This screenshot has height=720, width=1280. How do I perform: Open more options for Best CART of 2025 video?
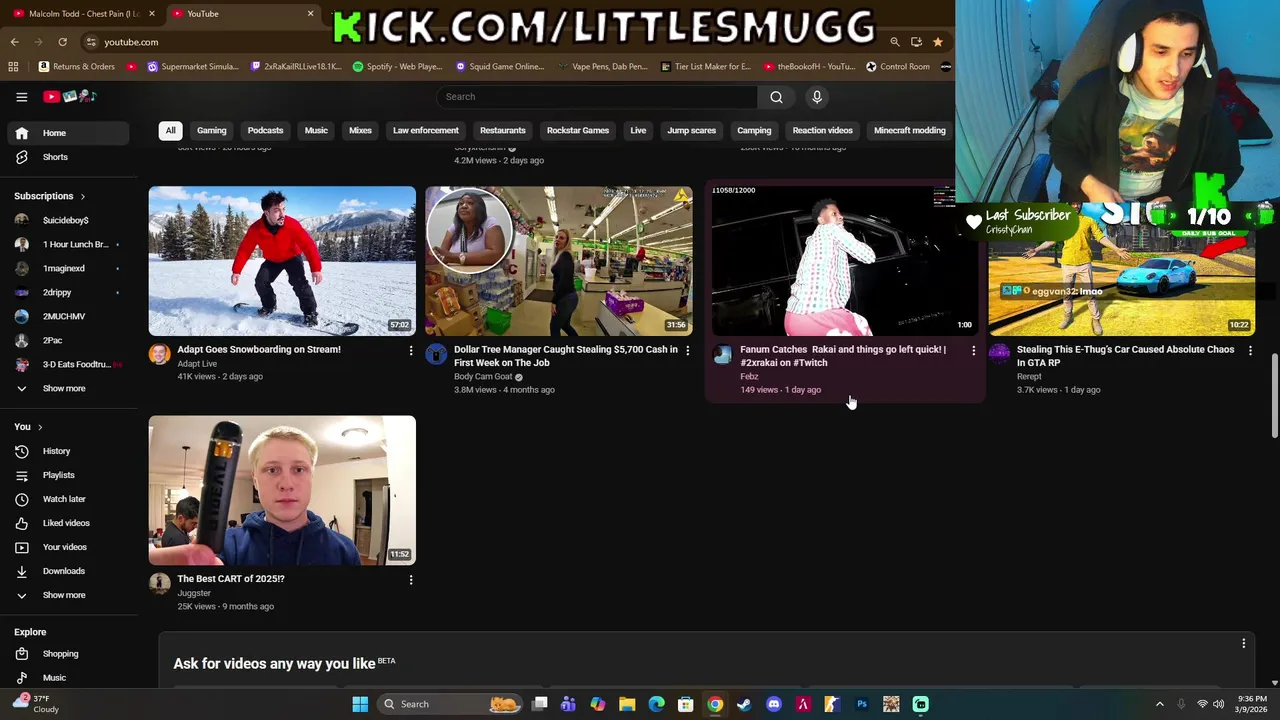click(x=410, y=579)
